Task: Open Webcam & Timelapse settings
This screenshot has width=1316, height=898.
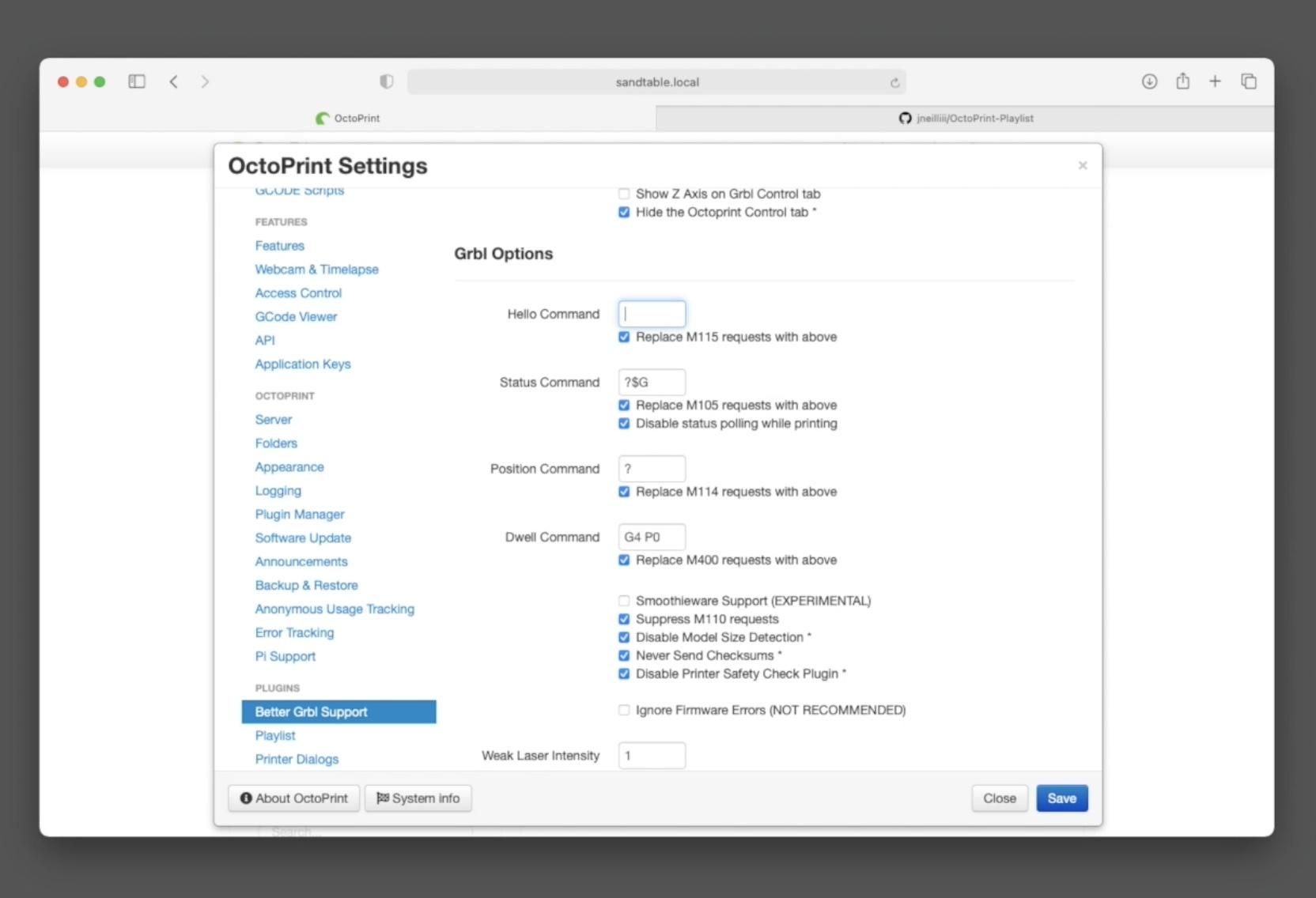Action: point(316,270)
